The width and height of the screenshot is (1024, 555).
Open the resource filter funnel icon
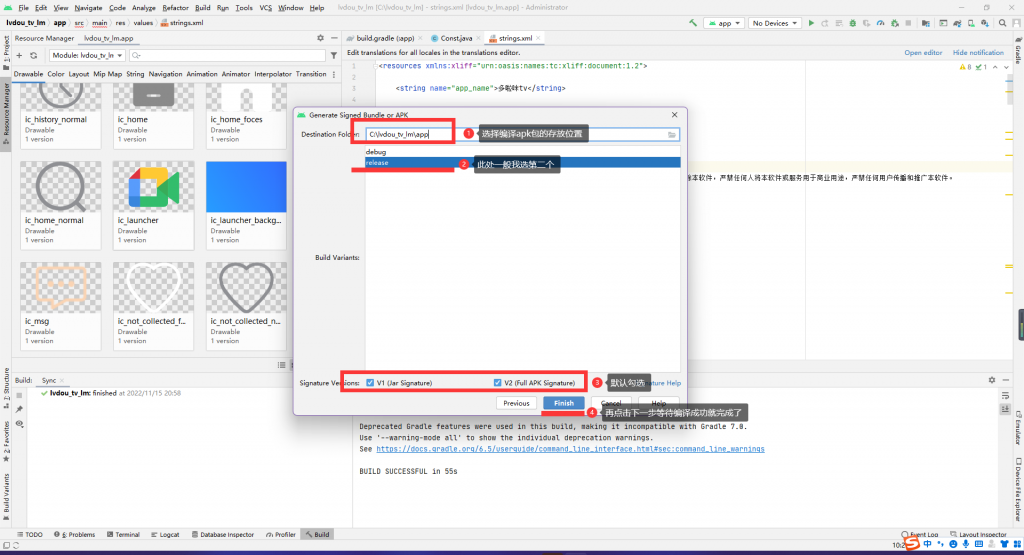point(333,56)
